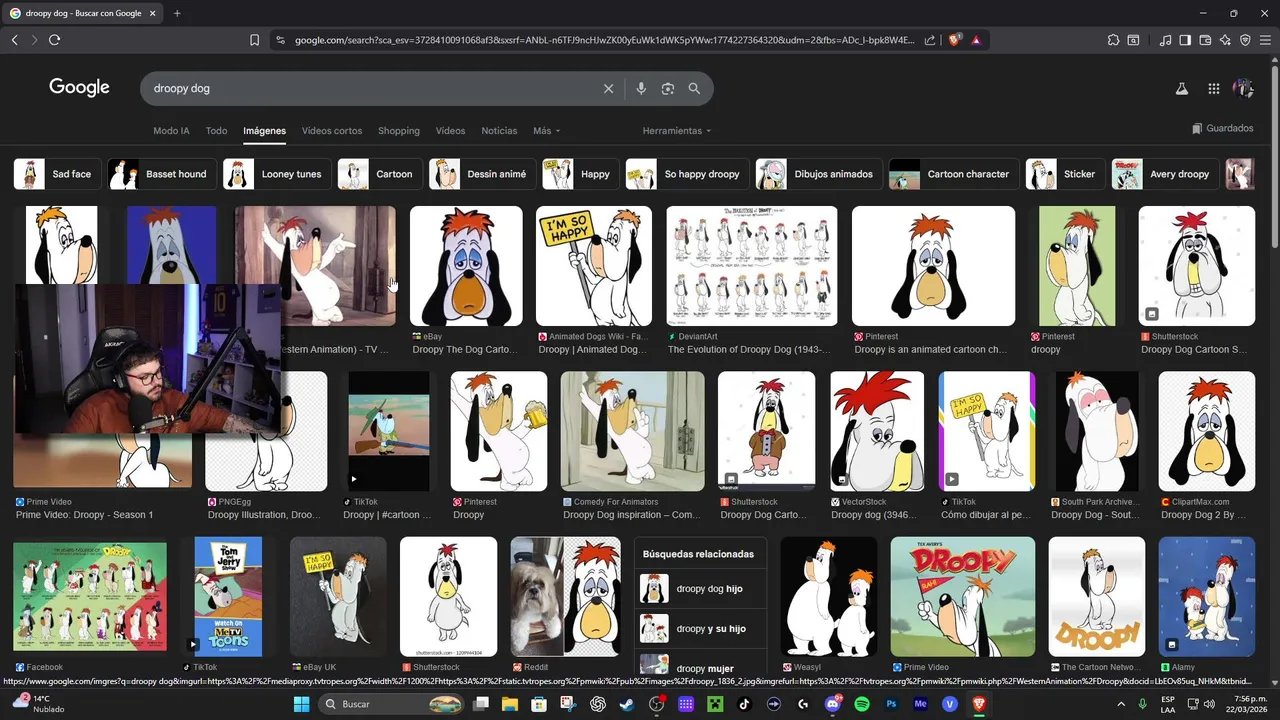Open TikTok app in the taskbar
Image resolution: width=1280 pixels, height=720 pixels.
tap(745, 704)
